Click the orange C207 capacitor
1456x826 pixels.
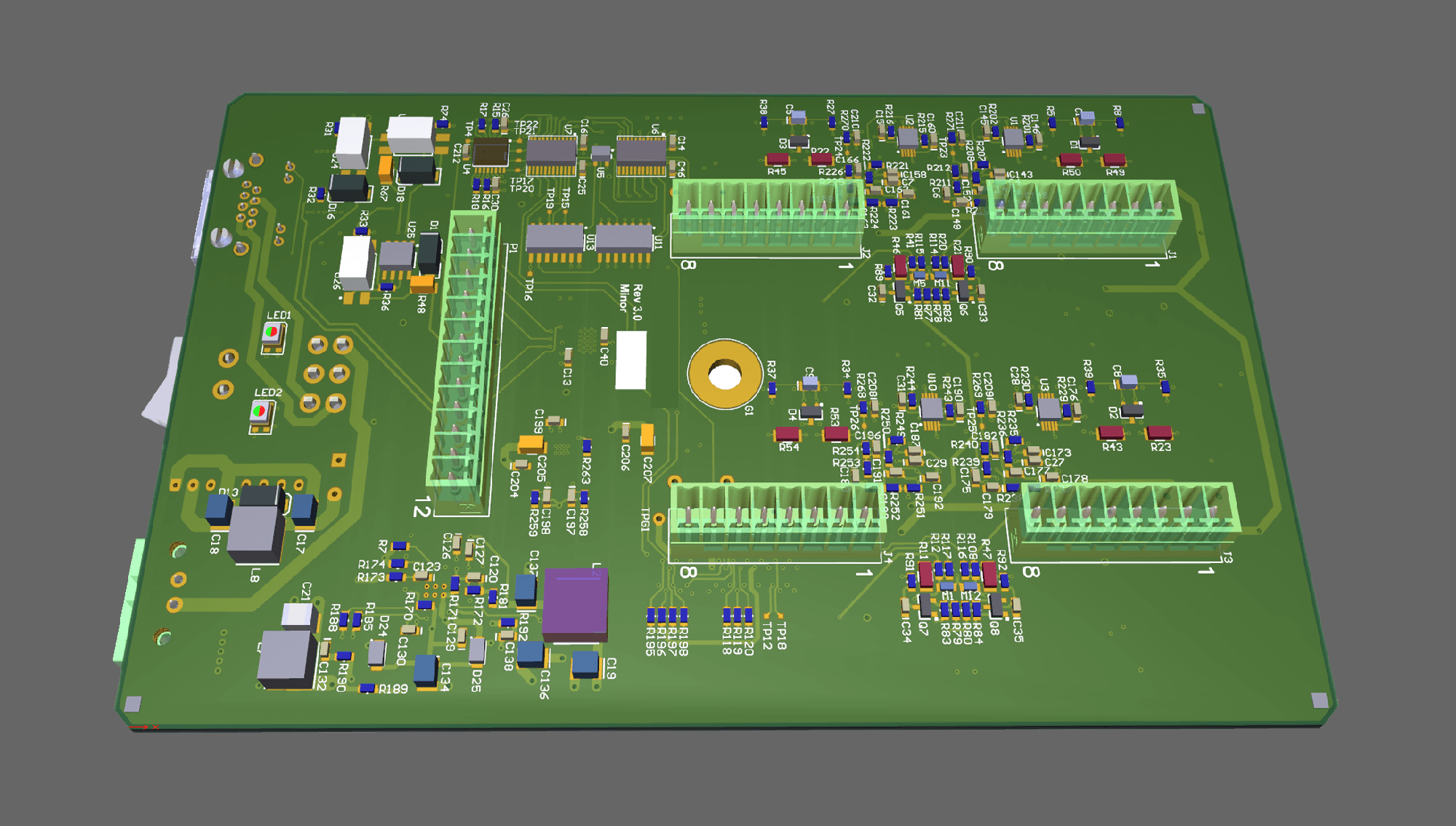pyautogui.click(x=646, y=438)
